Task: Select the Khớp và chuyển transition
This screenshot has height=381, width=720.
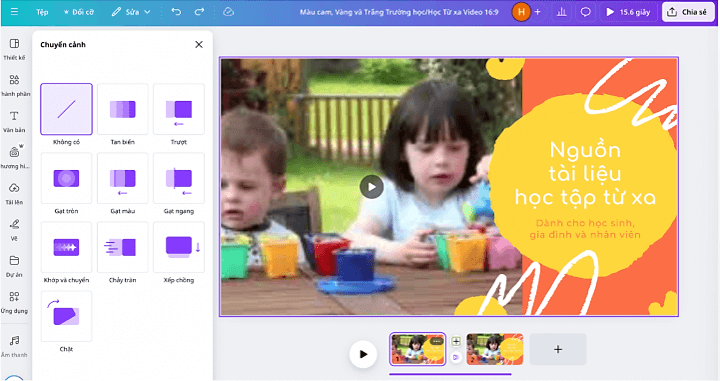Action: pos(66,247)
